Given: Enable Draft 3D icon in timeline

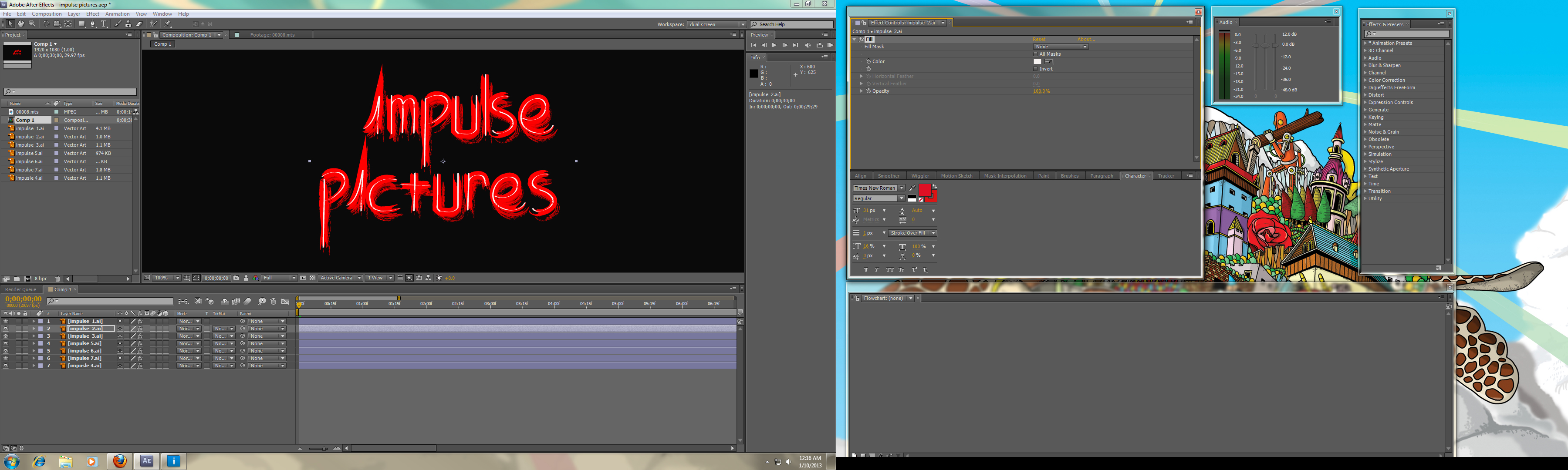Looking at the screenshot, I should pos(210,302).
